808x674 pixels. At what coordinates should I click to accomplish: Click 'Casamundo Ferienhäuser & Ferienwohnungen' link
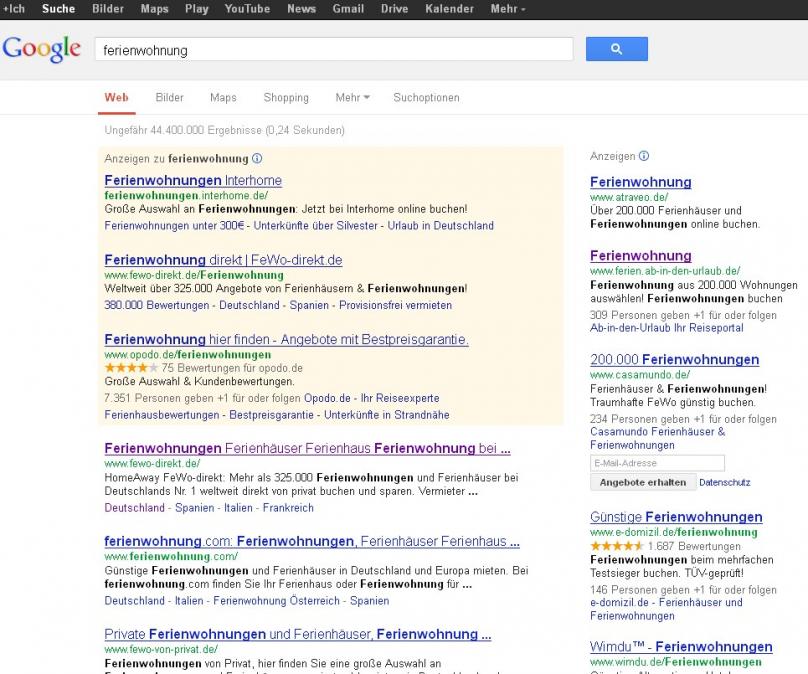point(658,439)
